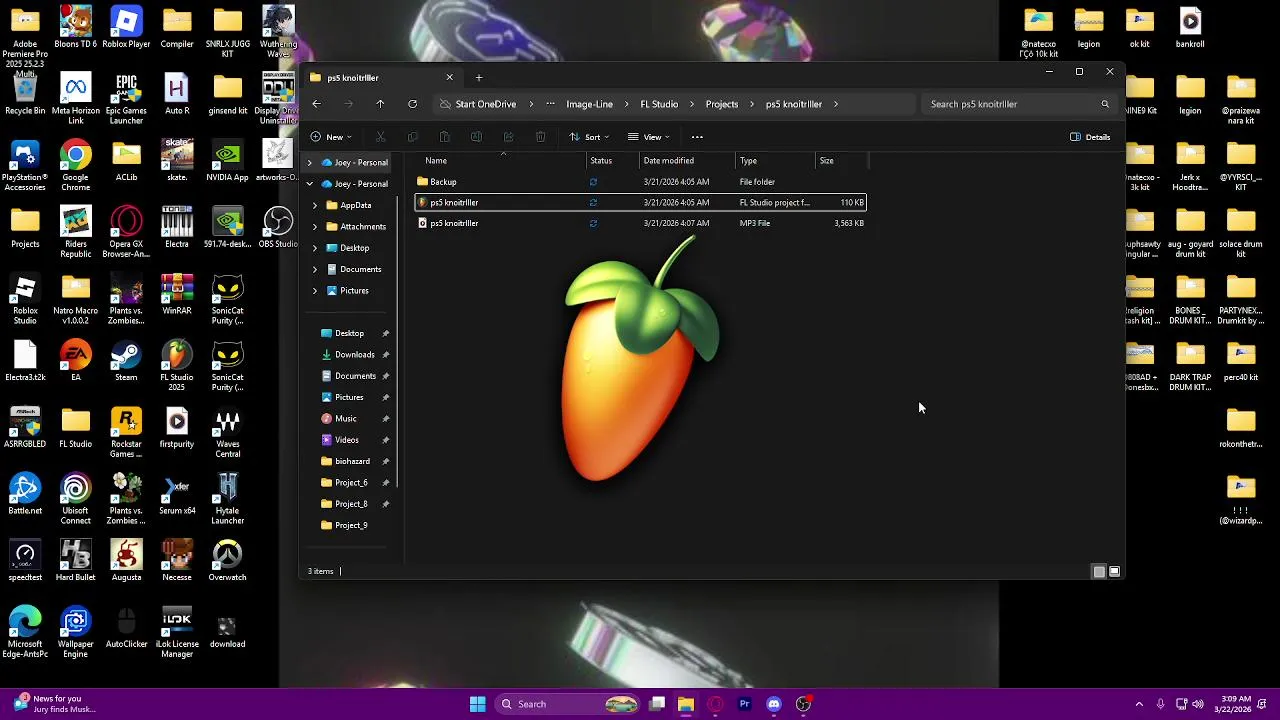Open Project_9 in the navigation pane
Viewport: 1280px width, 720px height.
click(x=351, y=526)
